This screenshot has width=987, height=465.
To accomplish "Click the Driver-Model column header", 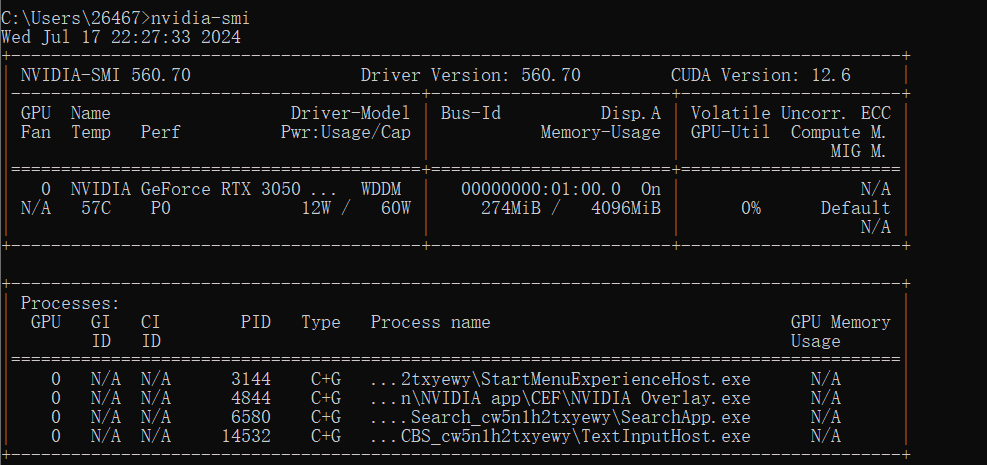I will click(351, 113).
